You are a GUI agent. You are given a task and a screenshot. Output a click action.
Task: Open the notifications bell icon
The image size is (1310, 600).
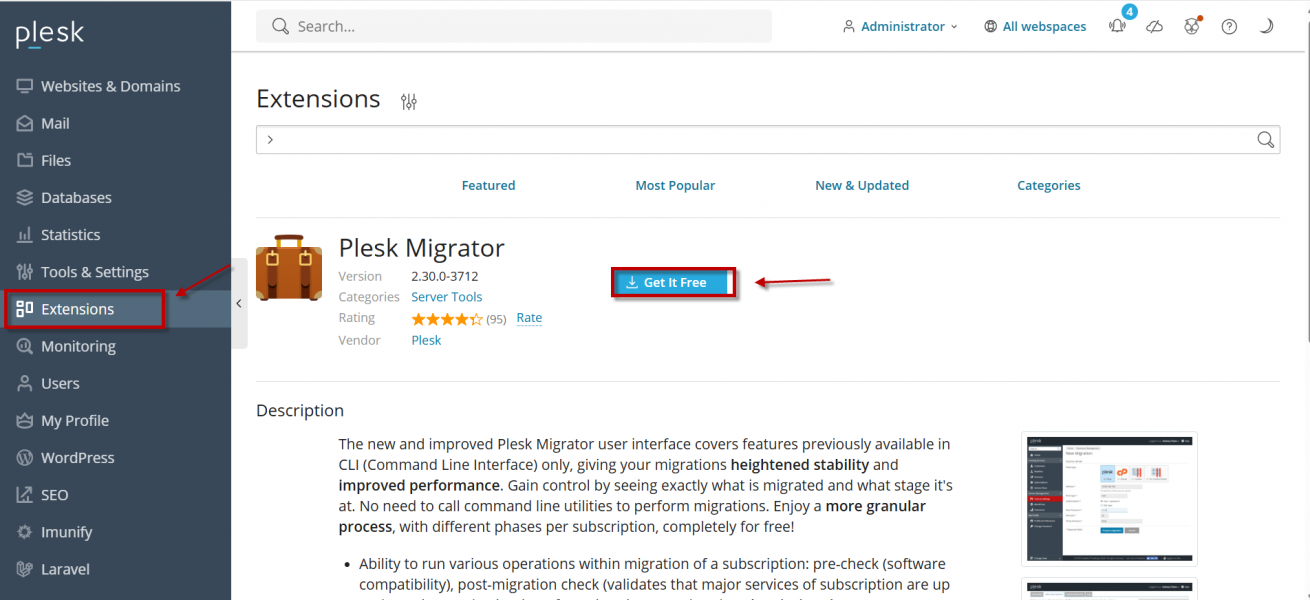pos(1117,27)
